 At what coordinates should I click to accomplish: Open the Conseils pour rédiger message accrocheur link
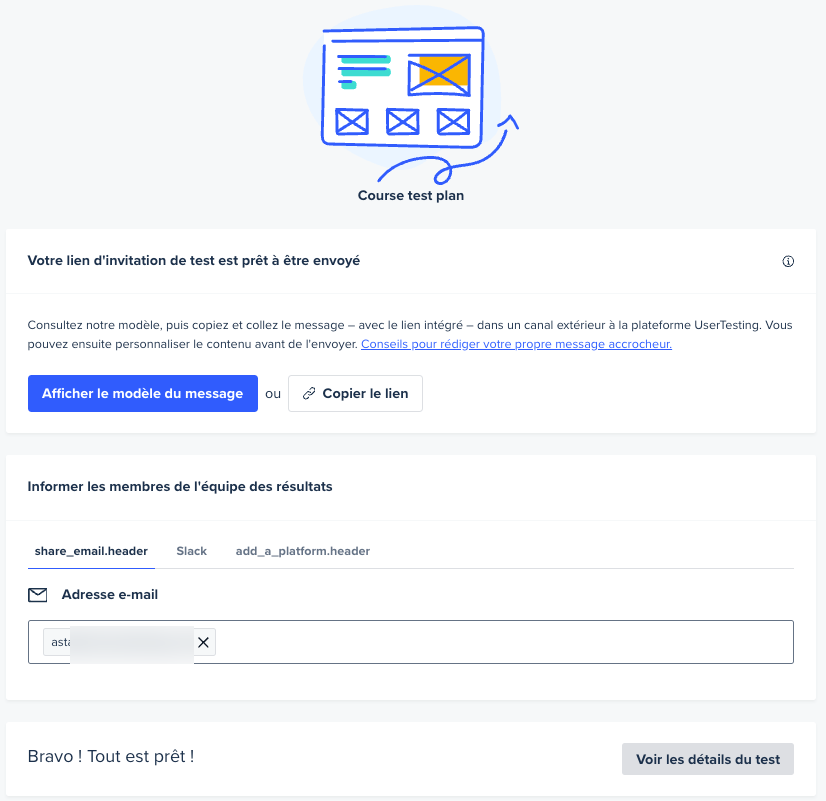[x=516, y=344]
